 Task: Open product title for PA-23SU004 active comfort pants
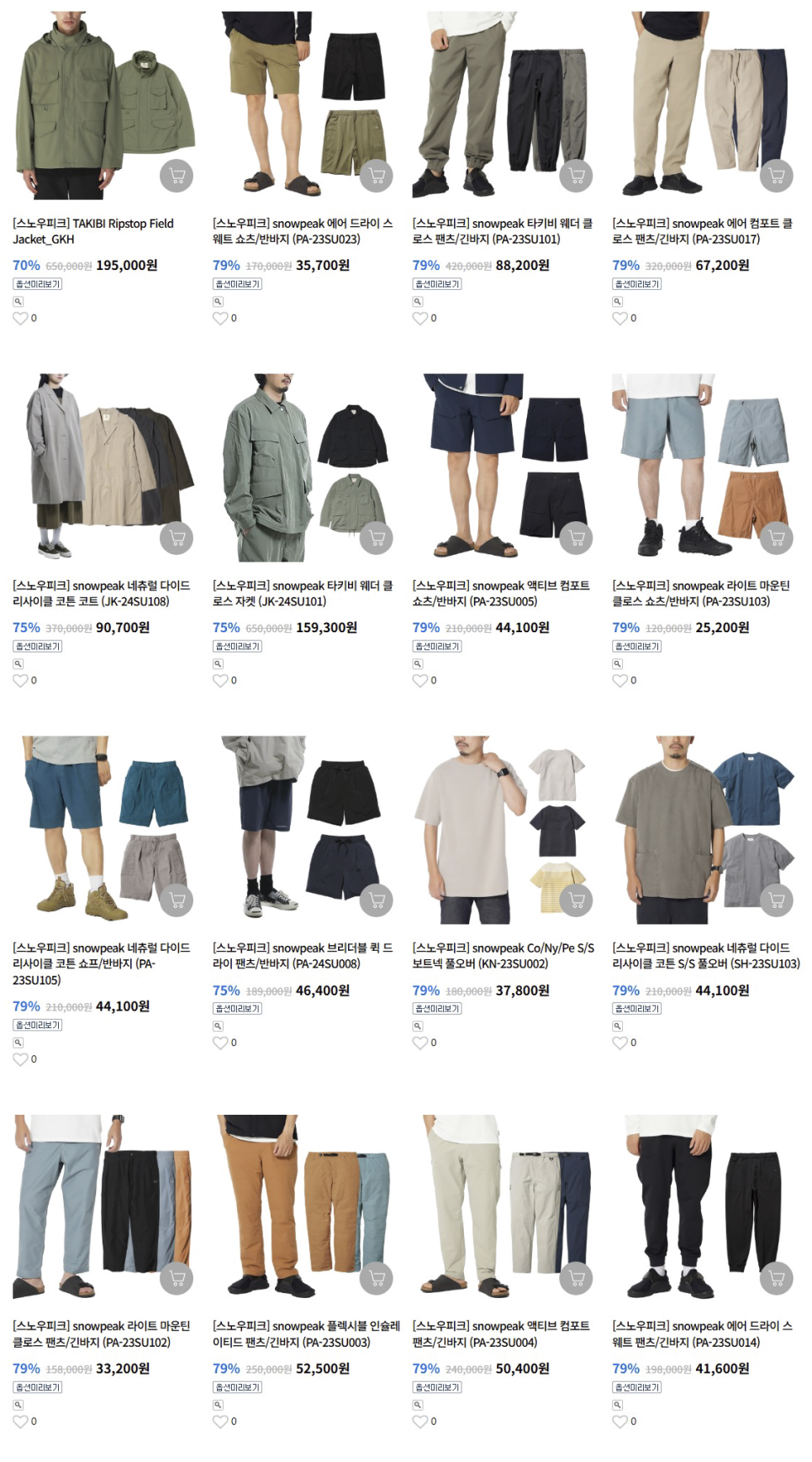pos(500,1334)
